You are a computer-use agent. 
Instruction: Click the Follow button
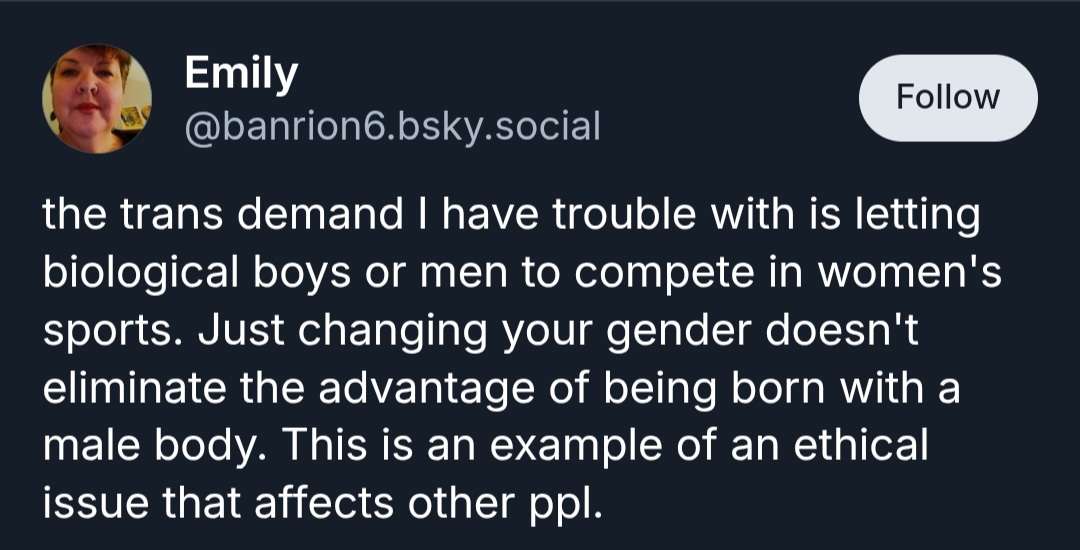click(947, 97)
